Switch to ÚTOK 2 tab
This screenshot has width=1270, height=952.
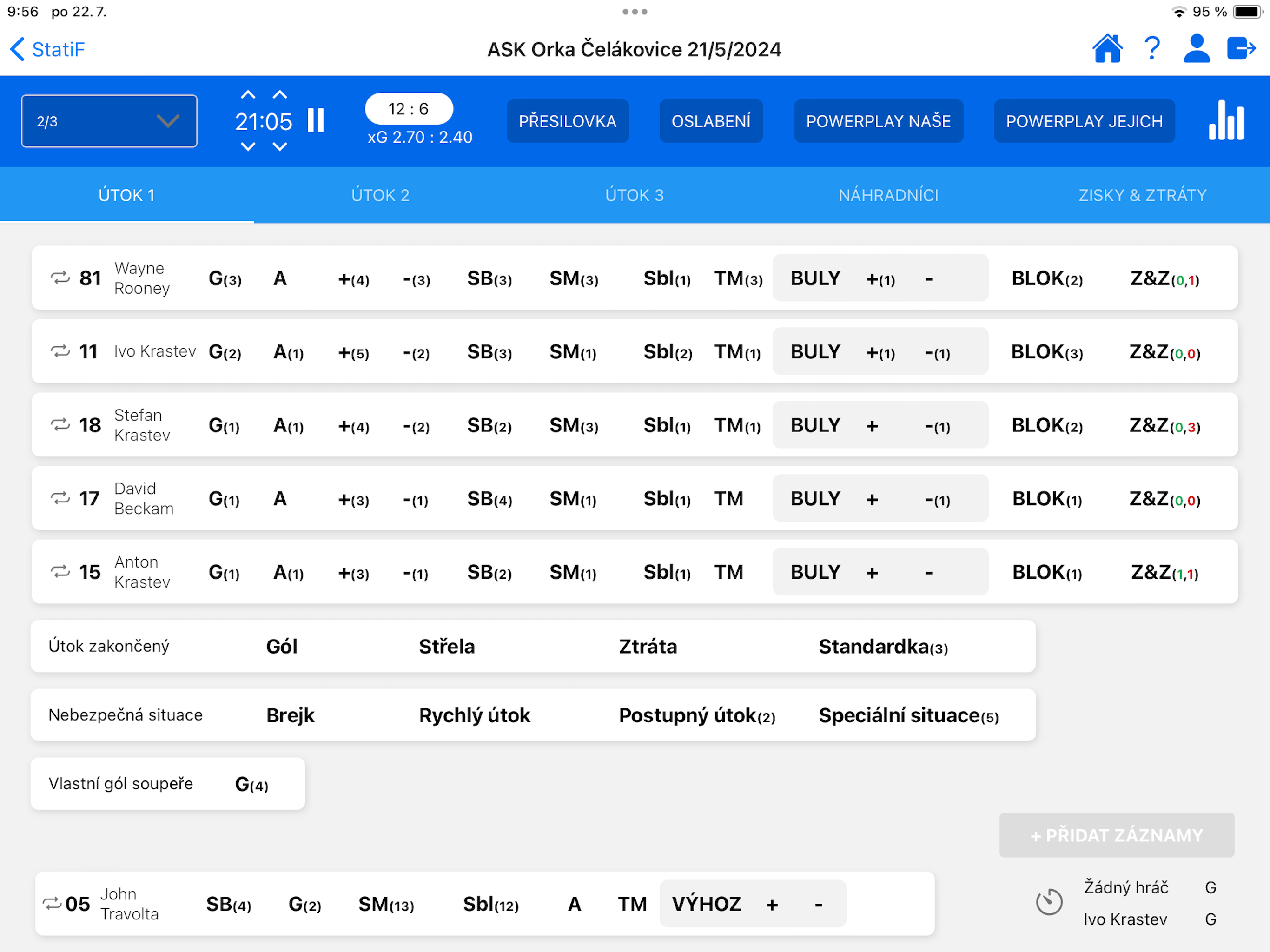tap(380, 195)
